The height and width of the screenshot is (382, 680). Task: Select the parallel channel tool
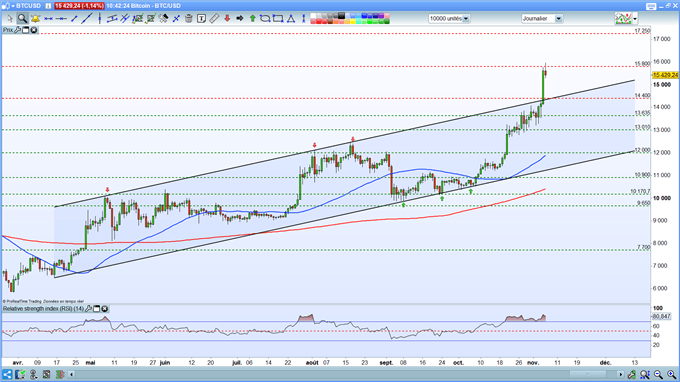112,18
